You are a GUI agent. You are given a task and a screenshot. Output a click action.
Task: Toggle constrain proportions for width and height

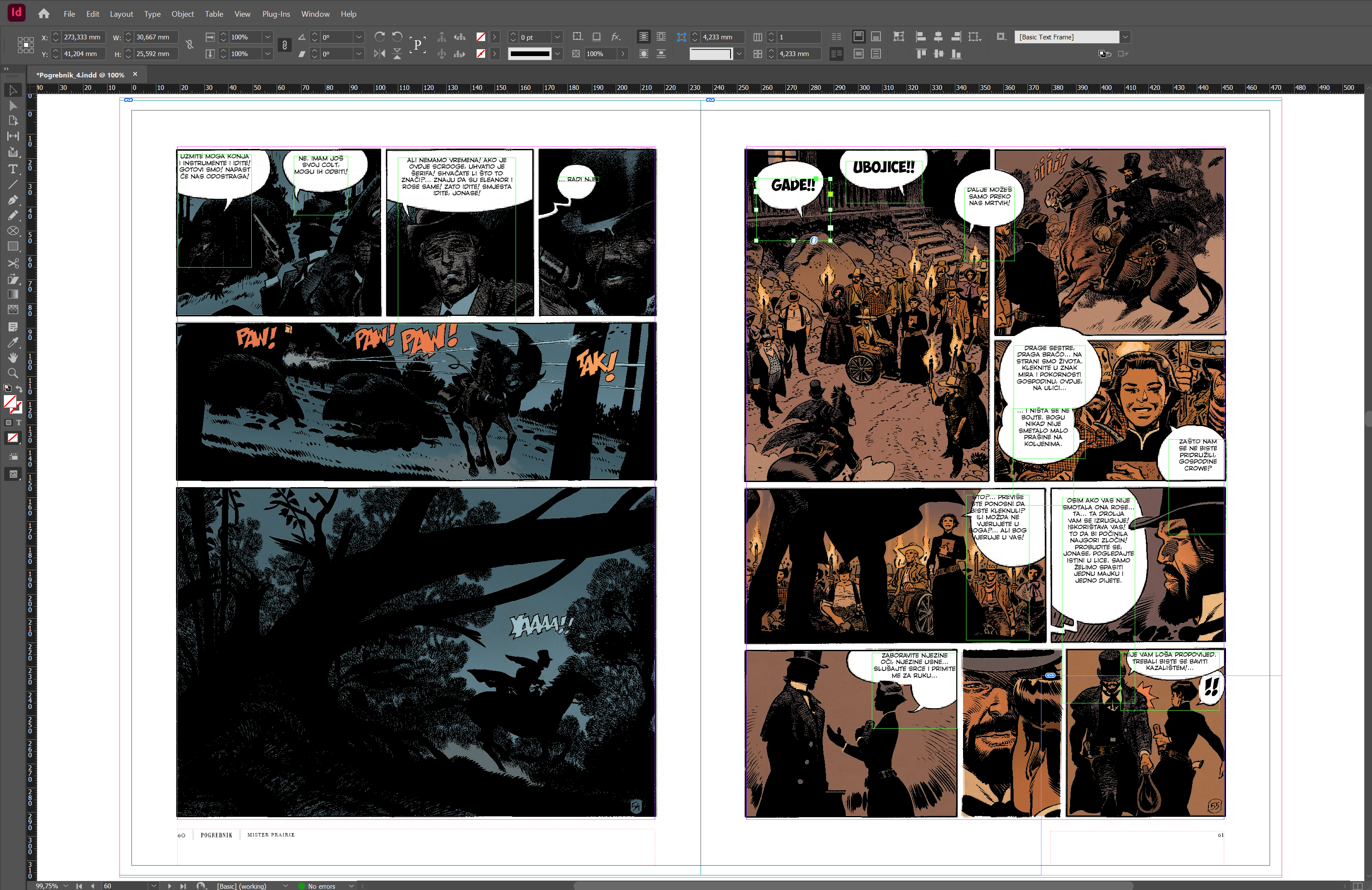click(189, 45)
